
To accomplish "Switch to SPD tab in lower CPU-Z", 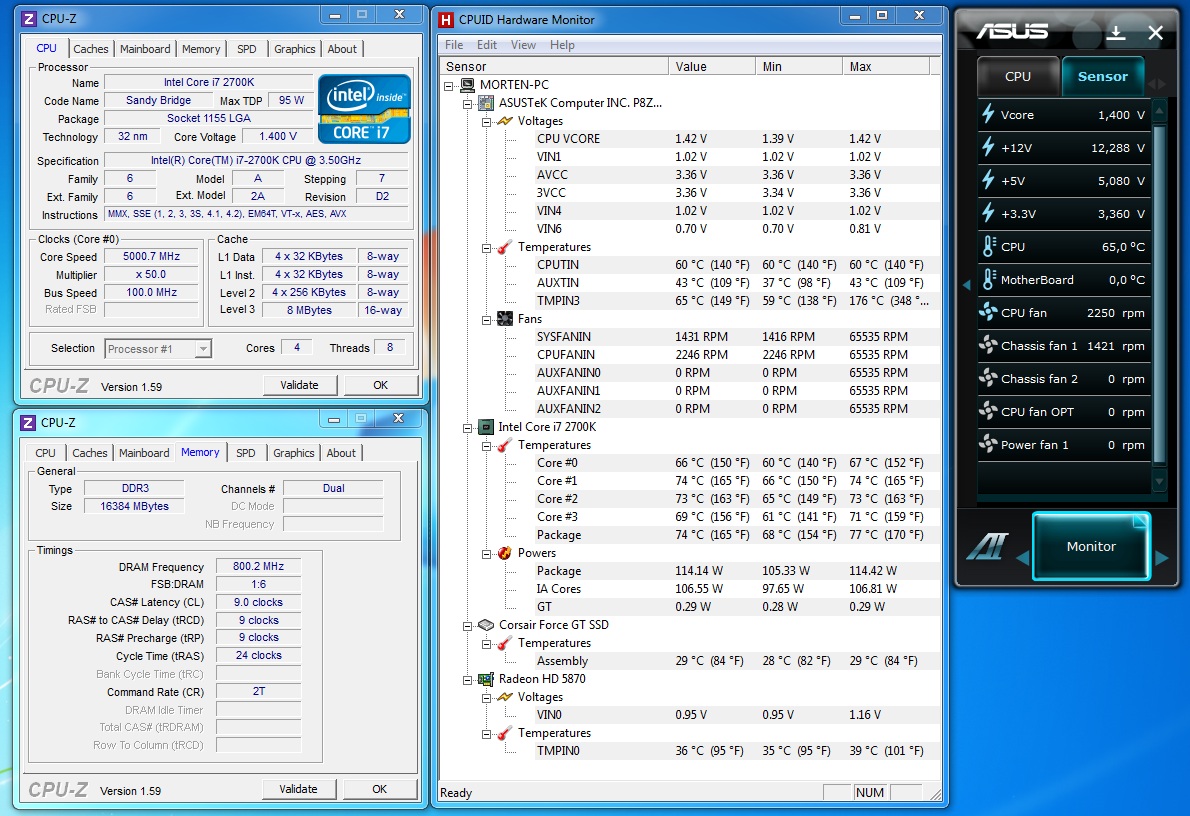I will pos(246,453).
